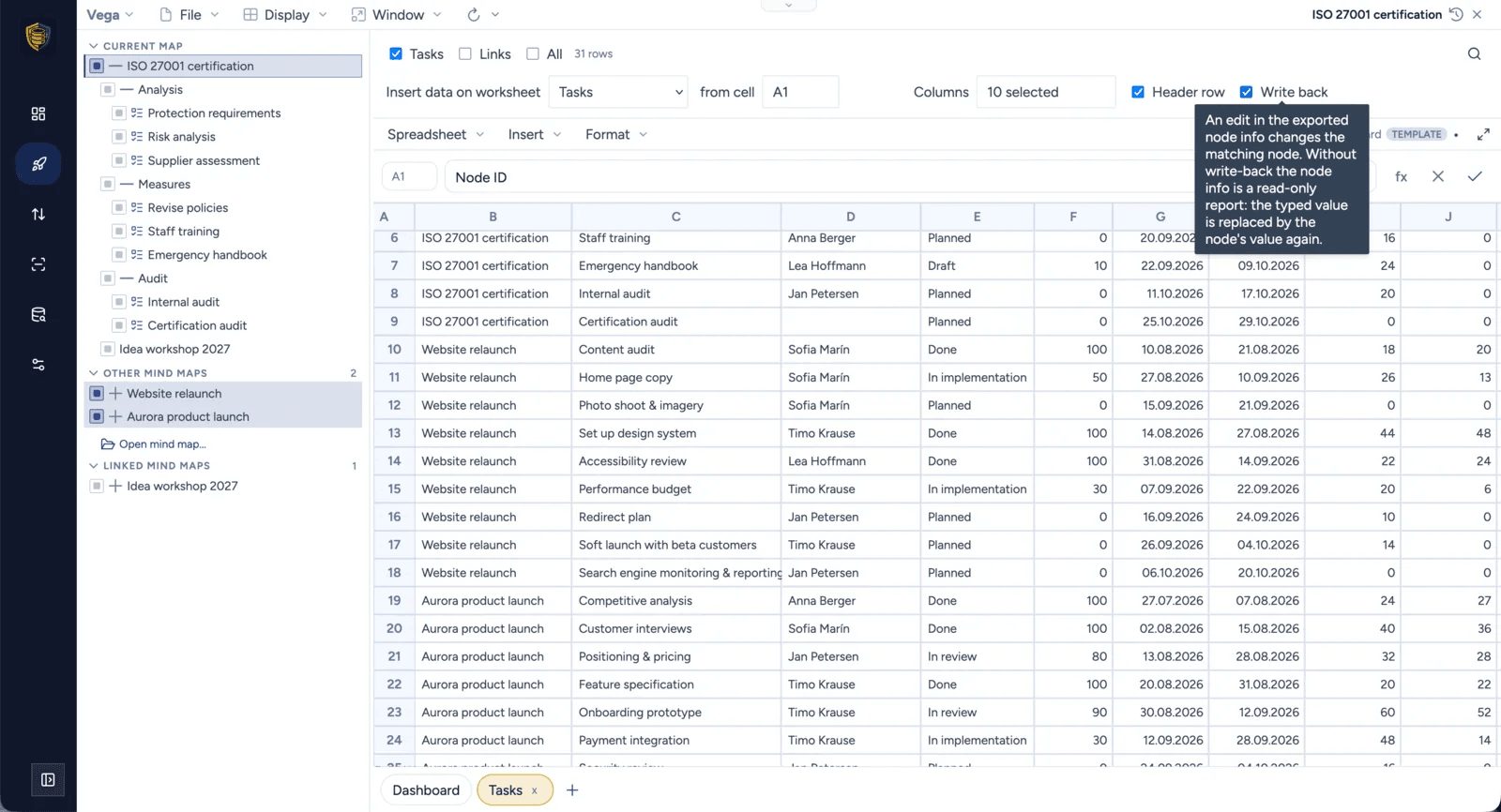Open the Display menu
This screenshot has width=1501, height=812.
(x=285, y=15)
